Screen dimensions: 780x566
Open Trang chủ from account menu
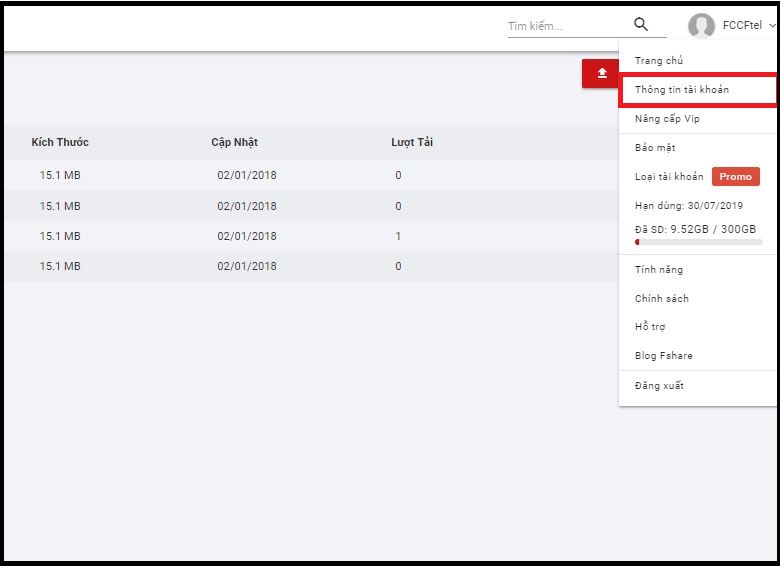coord(658,61)
